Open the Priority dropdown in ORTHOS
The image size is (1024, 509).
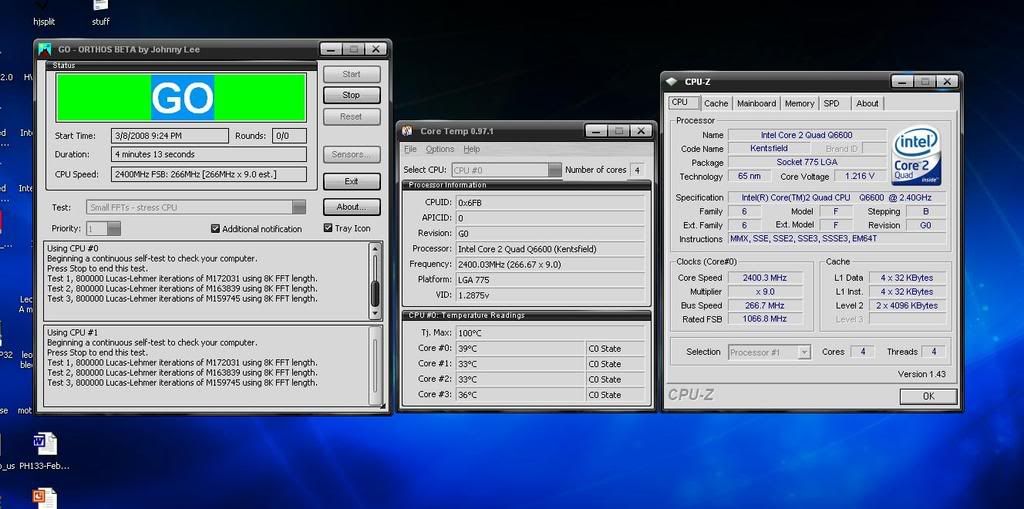(114, 229)
